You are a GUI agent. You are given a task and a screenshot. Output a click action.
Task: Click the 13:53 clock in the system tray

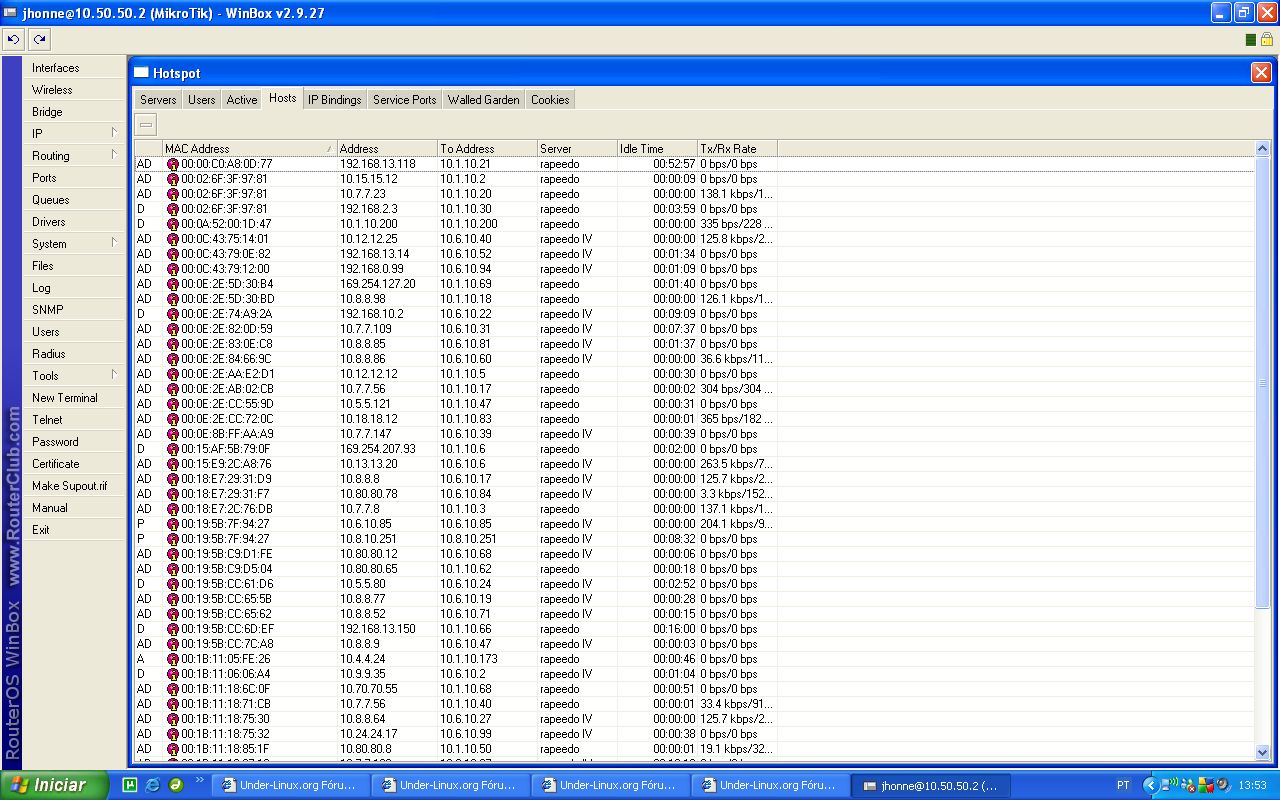coord(1252,785)
